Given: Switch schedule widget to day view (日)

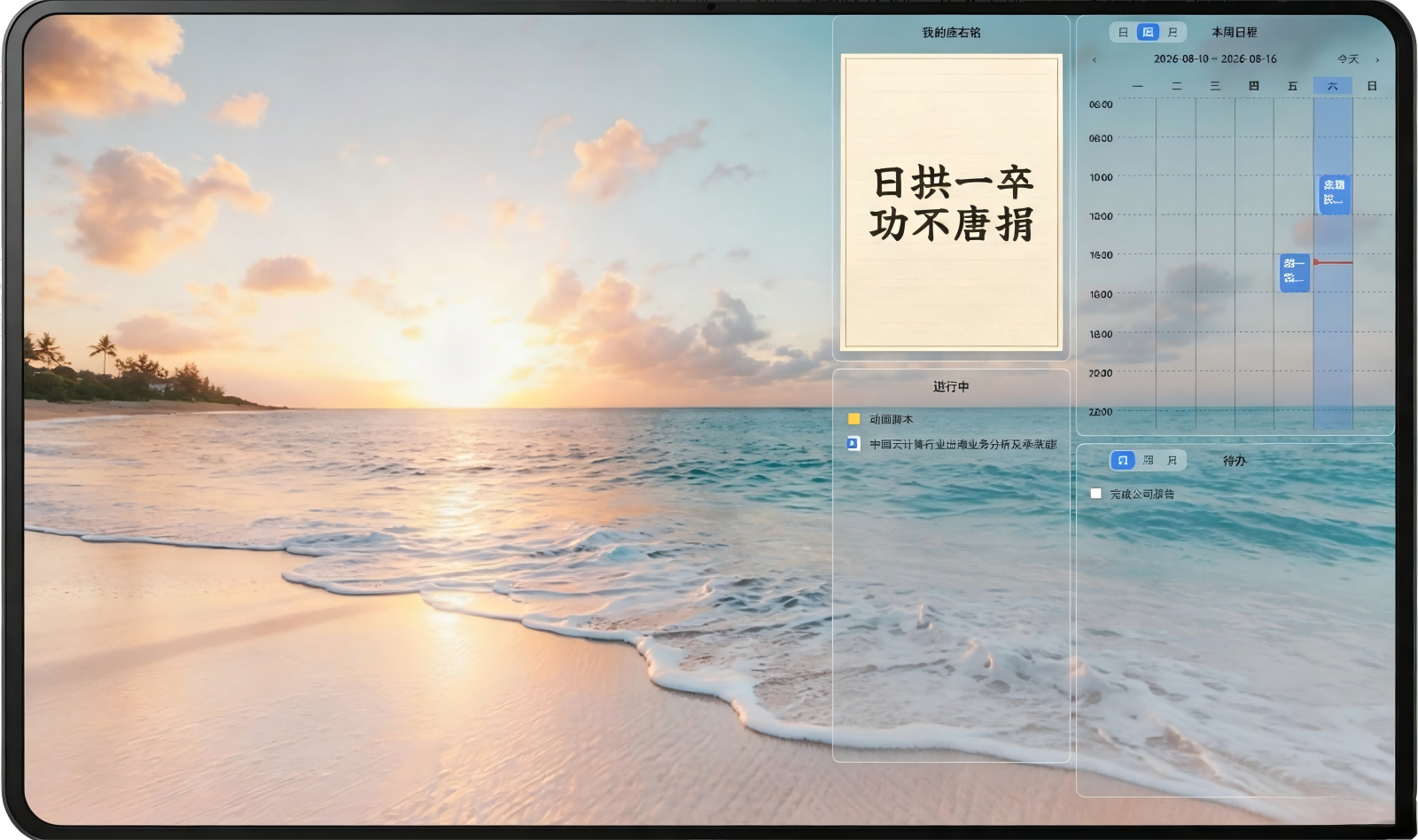Looking at the screenshot, I should pyautogui.click(x=1123, y=33).
